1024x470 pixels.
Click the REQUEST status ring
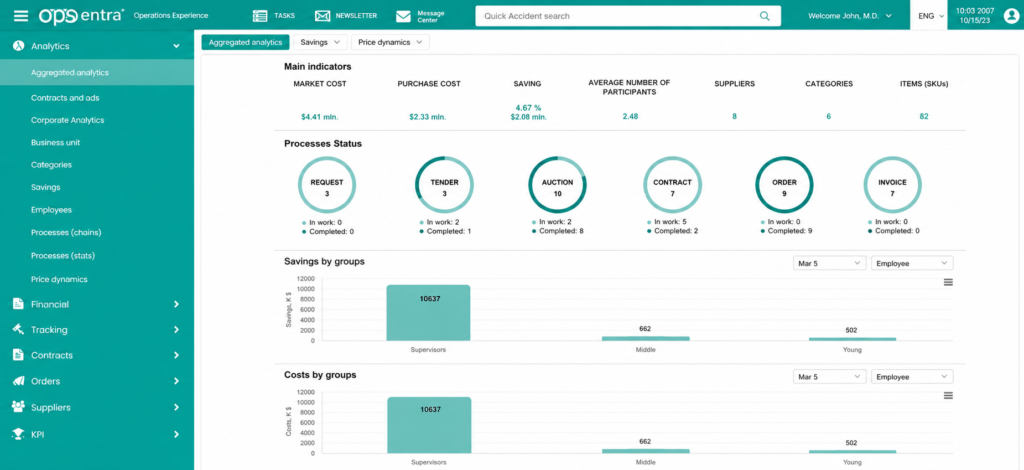point(327,185)
